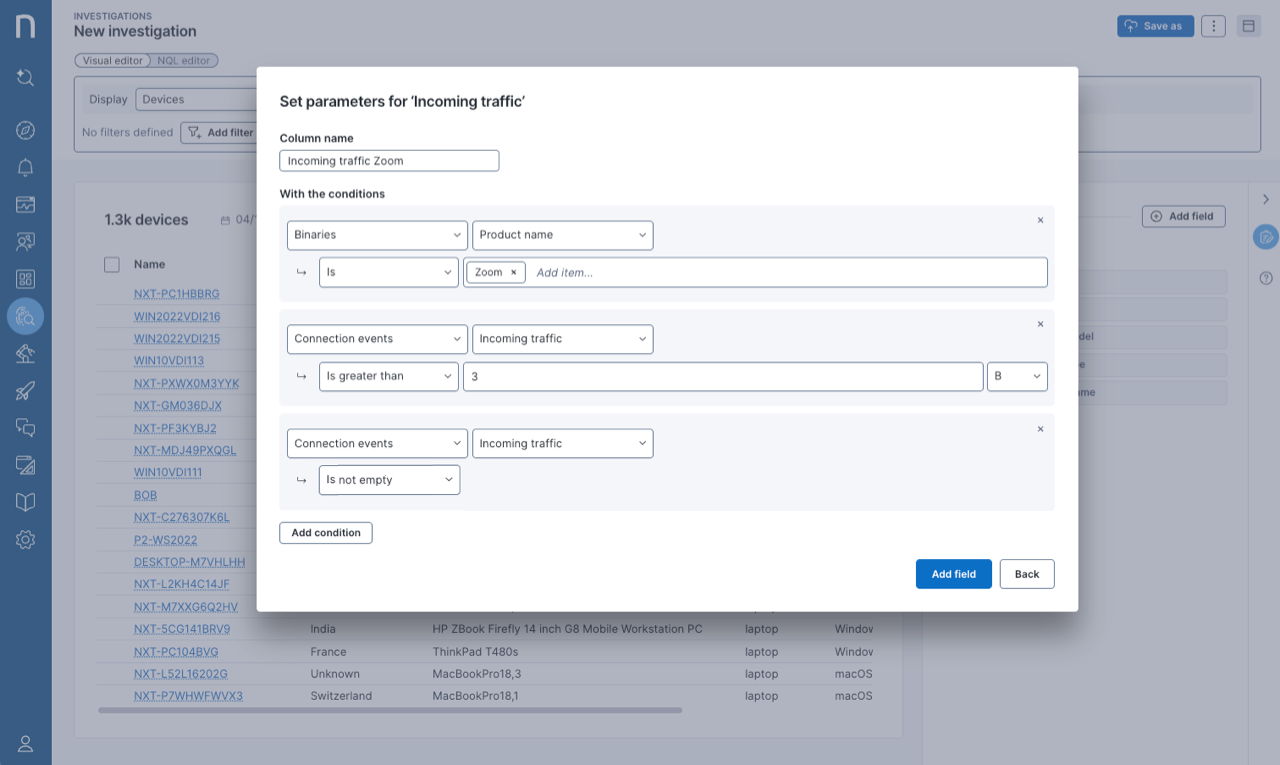Open the Is operator dropdown
The width and height of the screenshot is (1280, 765).
(389, 272)
